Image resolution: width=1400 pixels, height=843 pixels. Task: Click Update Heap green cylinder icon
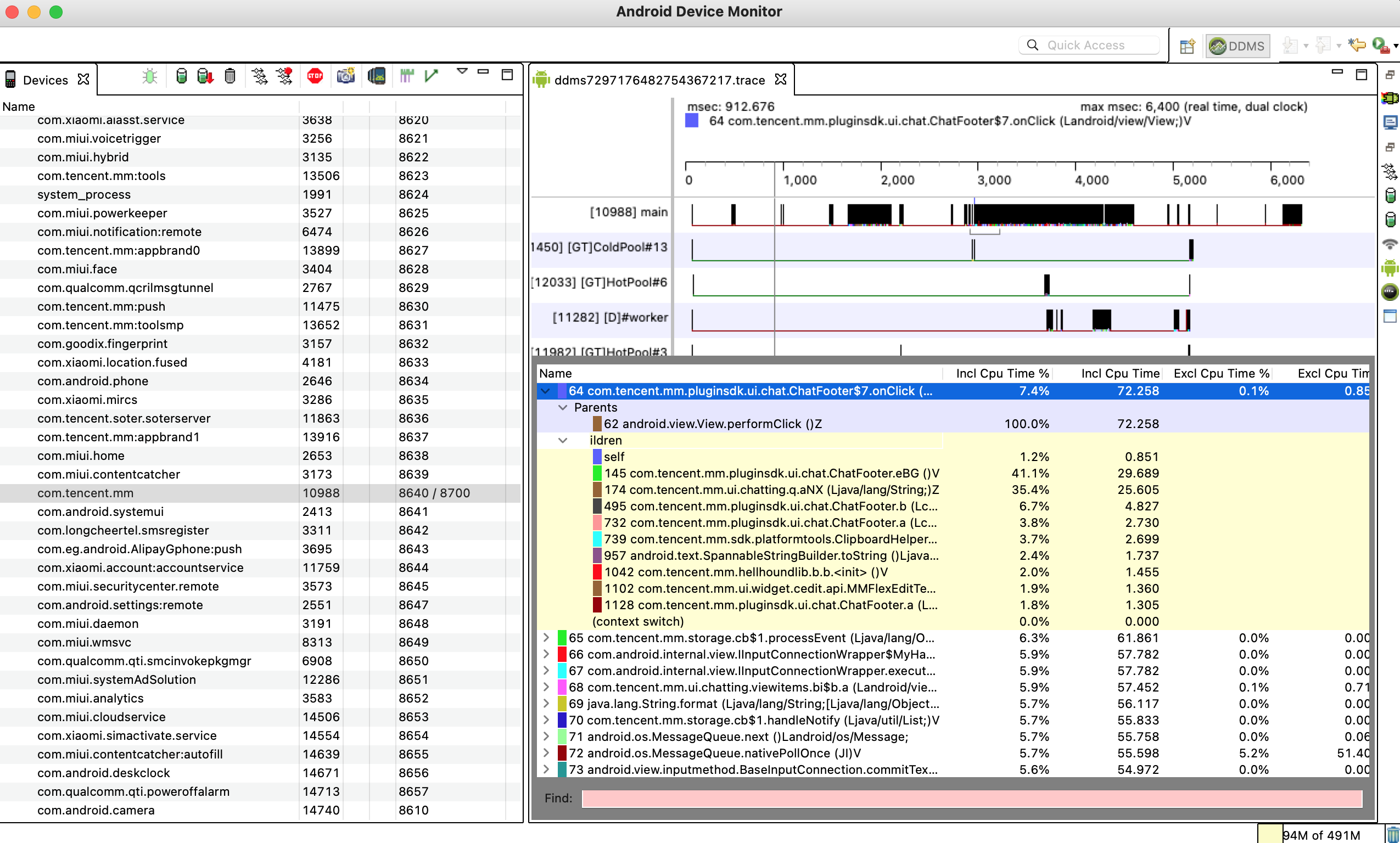181,76
